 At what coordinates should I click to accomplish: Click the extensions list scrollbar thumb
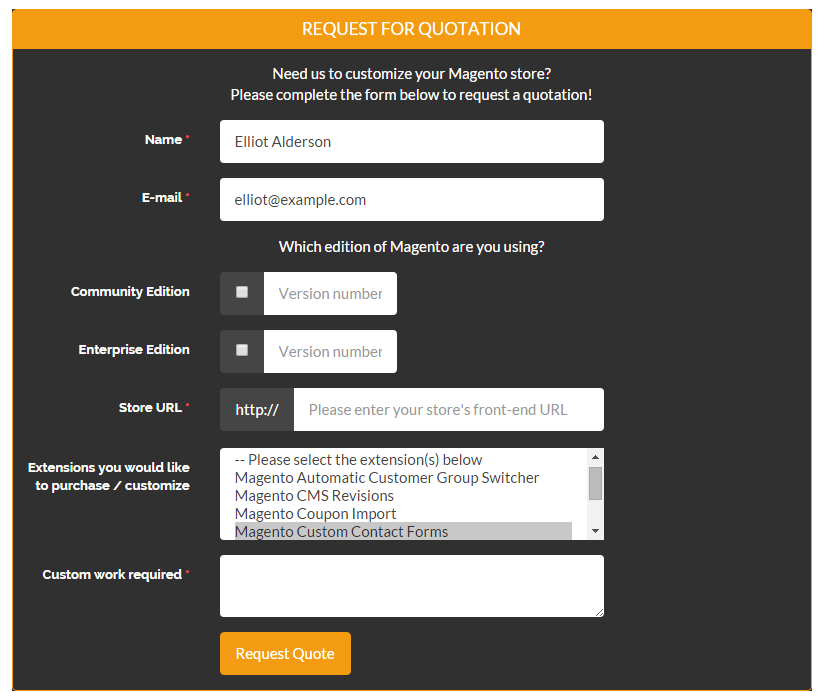pyautogui.click(x=595, y=484)
